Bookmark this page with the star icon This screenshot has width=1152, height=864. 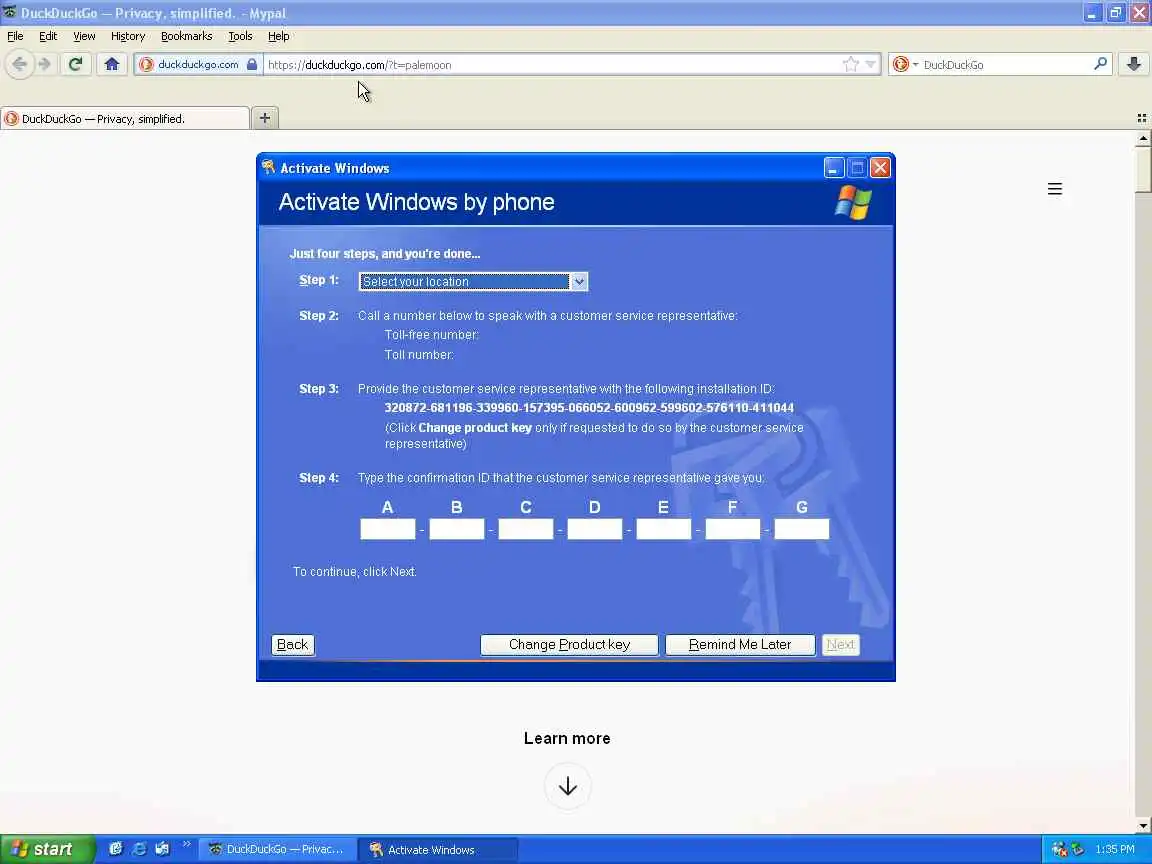tap(851, 65)
